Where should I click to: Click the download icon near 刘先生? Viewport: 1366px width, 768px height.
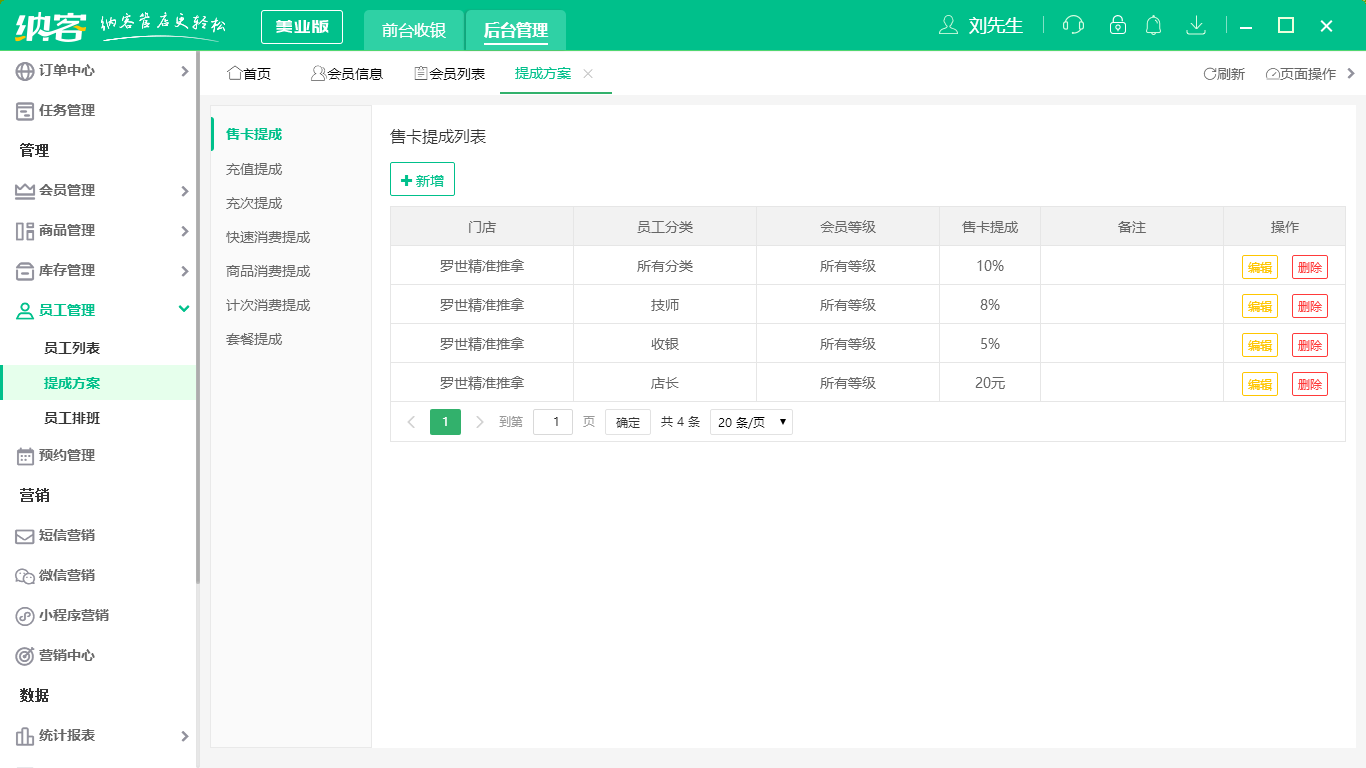[x=1196, y=25]
